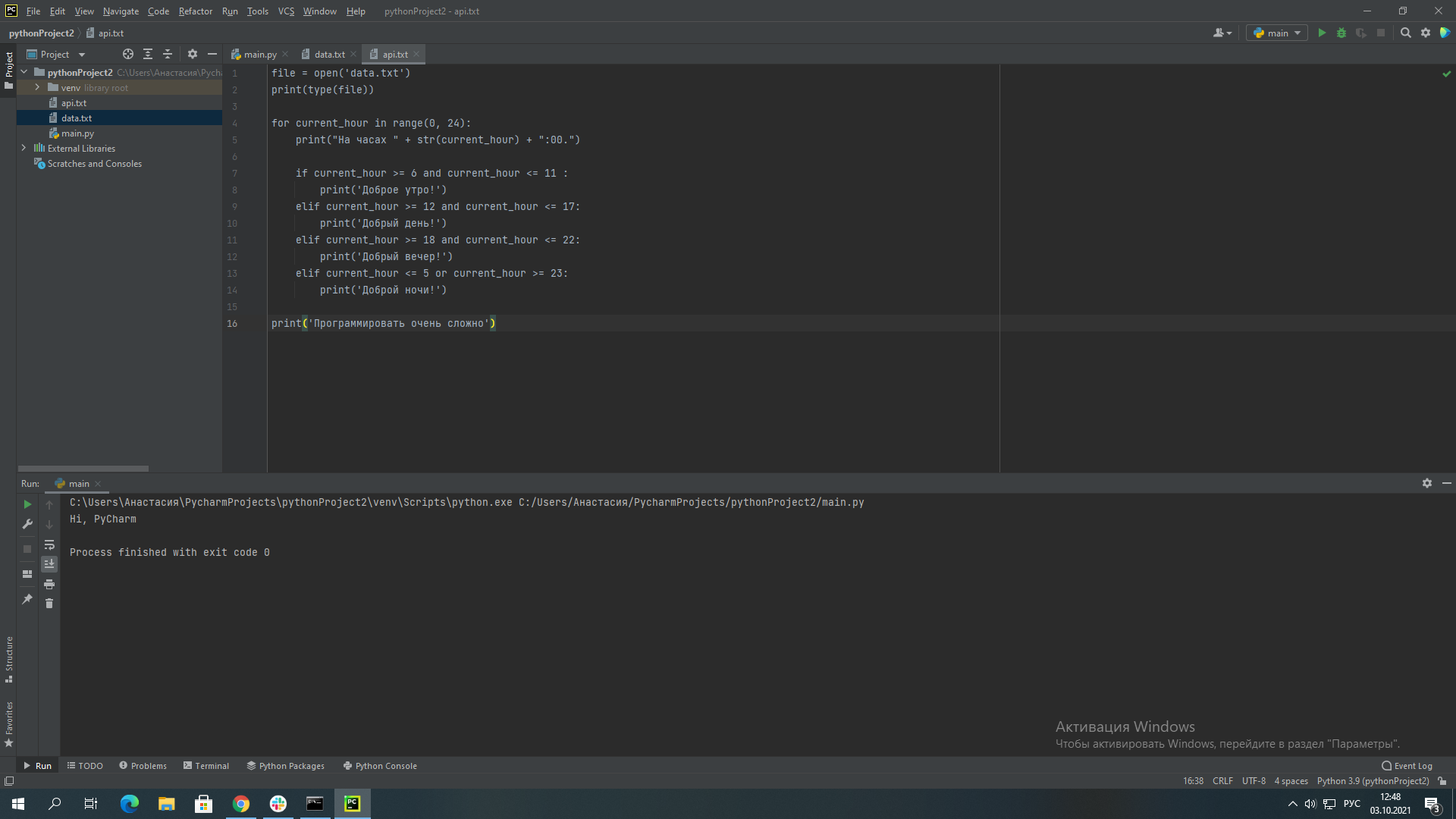Expand the venv folder

pos(37,87)
